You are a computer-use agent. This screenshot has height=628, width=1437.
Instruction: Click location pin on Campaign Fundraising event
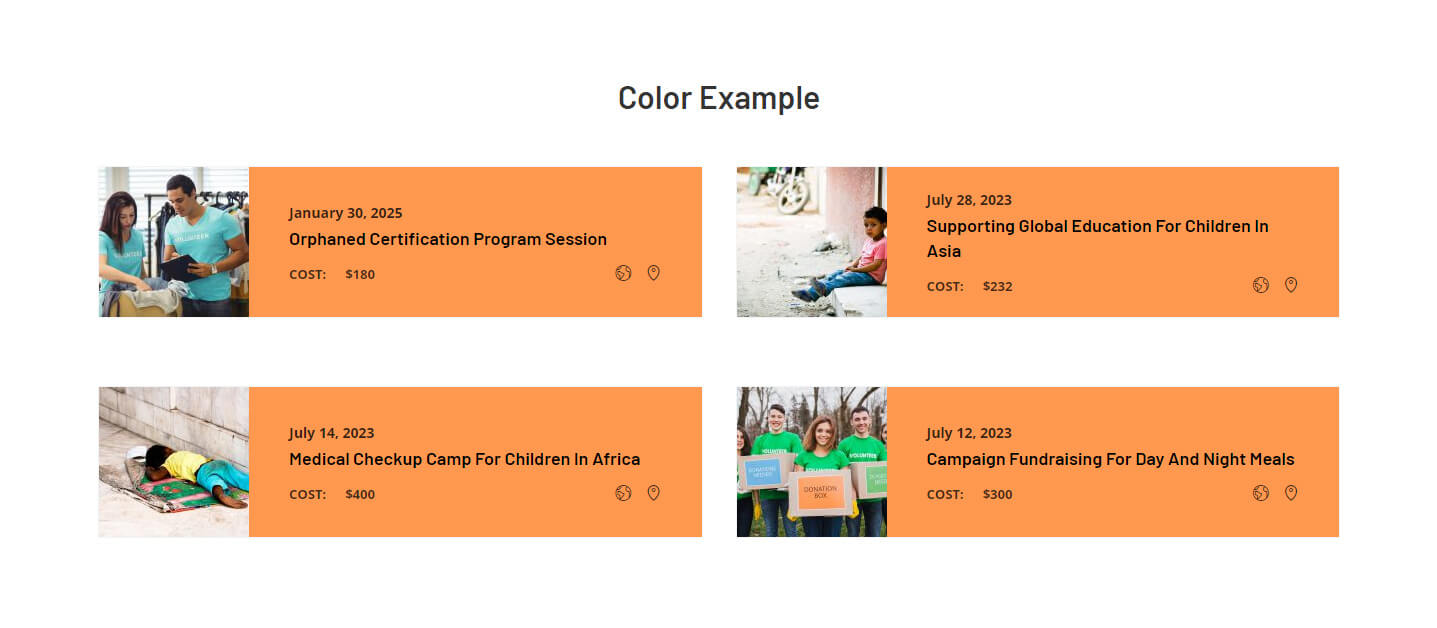pos(1291,493)
